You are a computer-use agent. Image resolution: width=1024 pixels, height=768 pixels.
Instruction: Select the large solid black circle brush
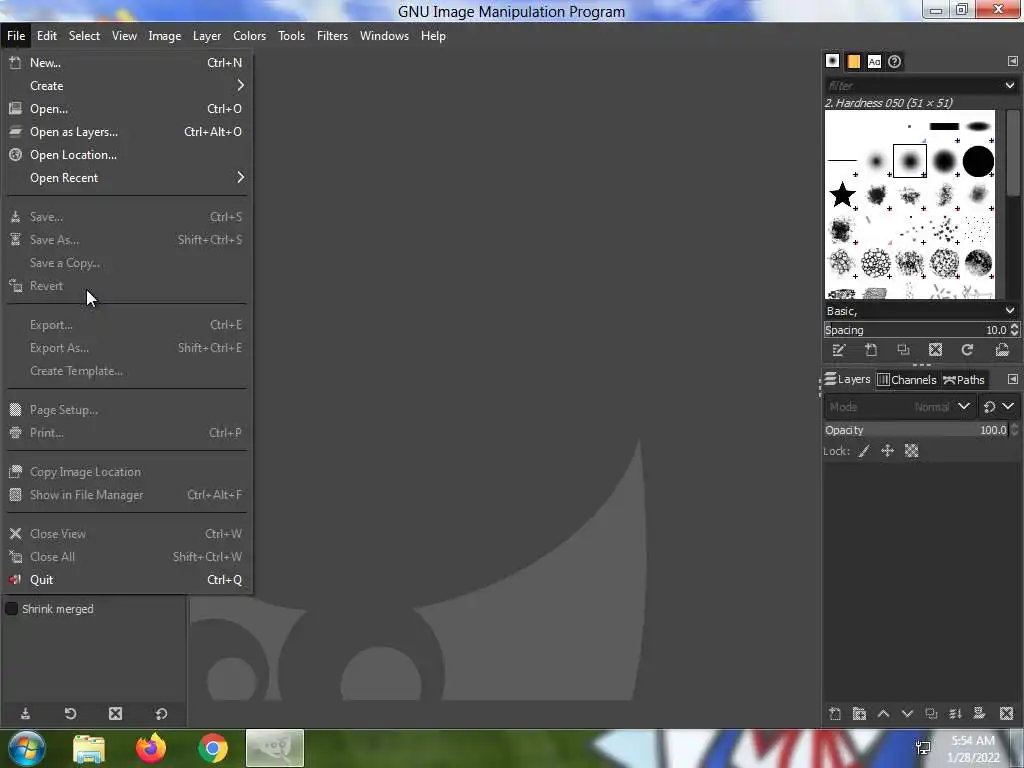[978, 161]
